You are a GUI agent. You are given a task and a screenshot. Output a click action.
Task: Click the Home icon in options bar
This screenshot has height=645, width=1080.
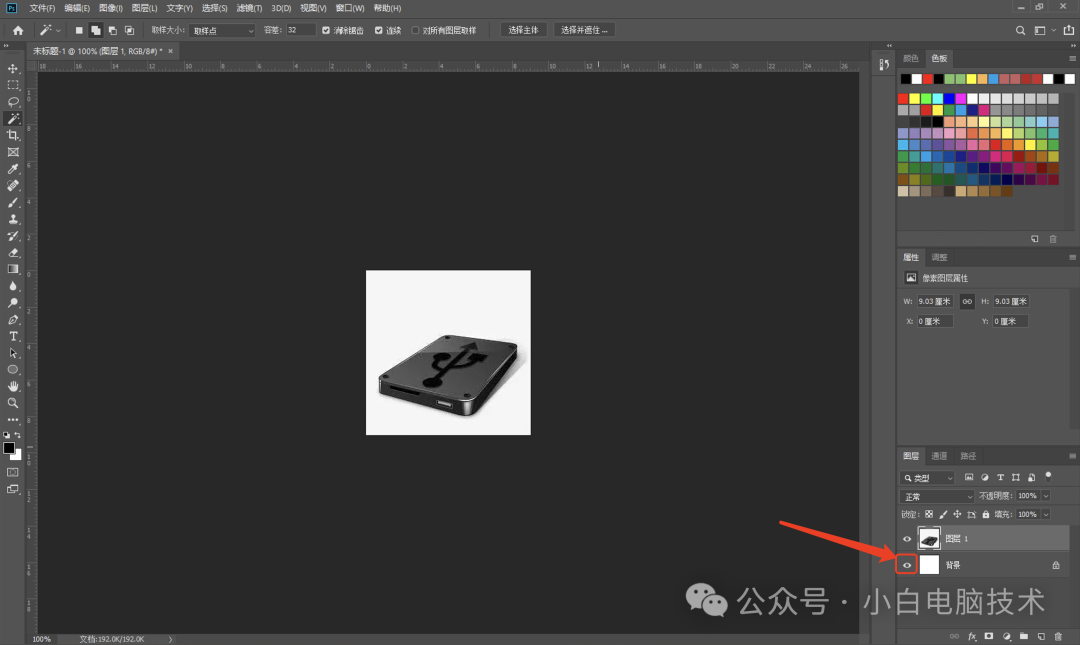18,30
